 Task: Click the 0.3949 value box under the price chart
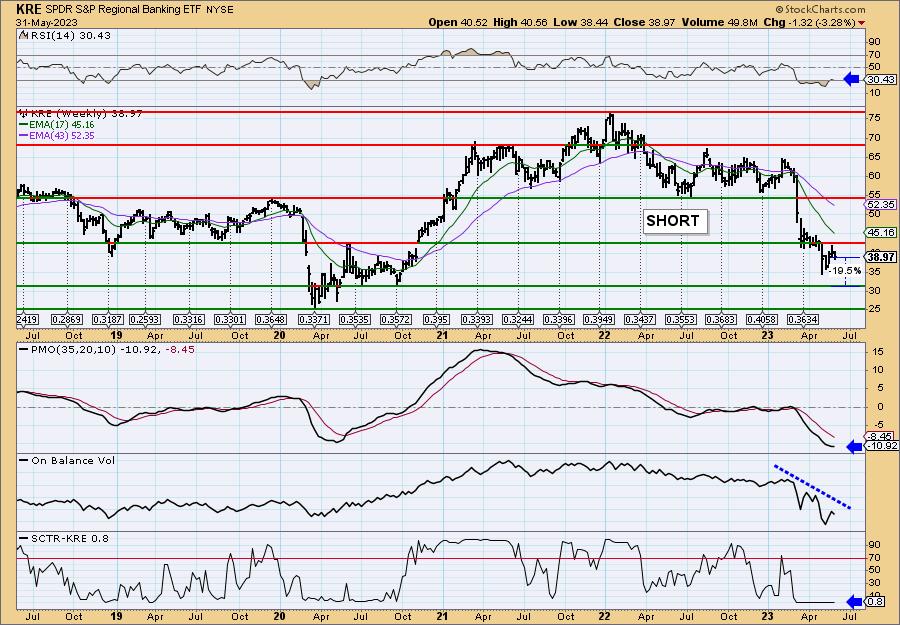599,319
